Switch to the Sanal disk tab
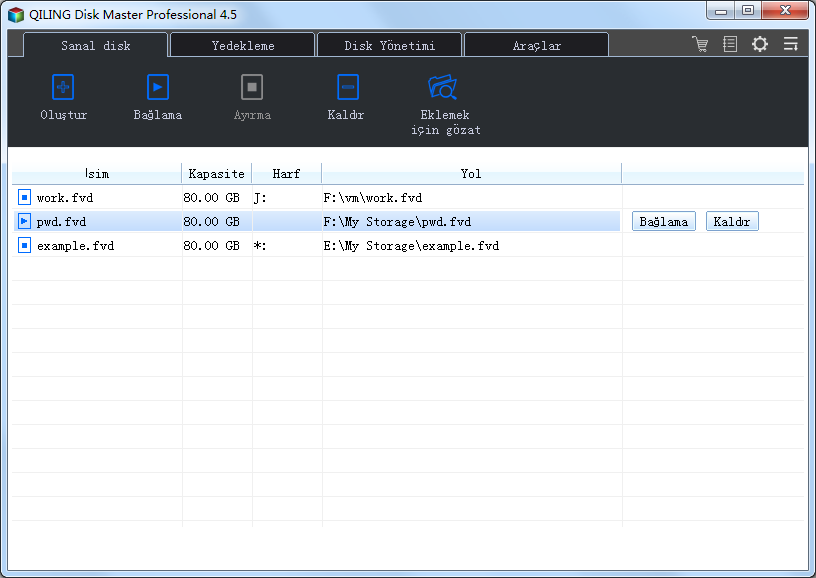The width and height of the screenshot is (816, 578). (x=96, y=46)
